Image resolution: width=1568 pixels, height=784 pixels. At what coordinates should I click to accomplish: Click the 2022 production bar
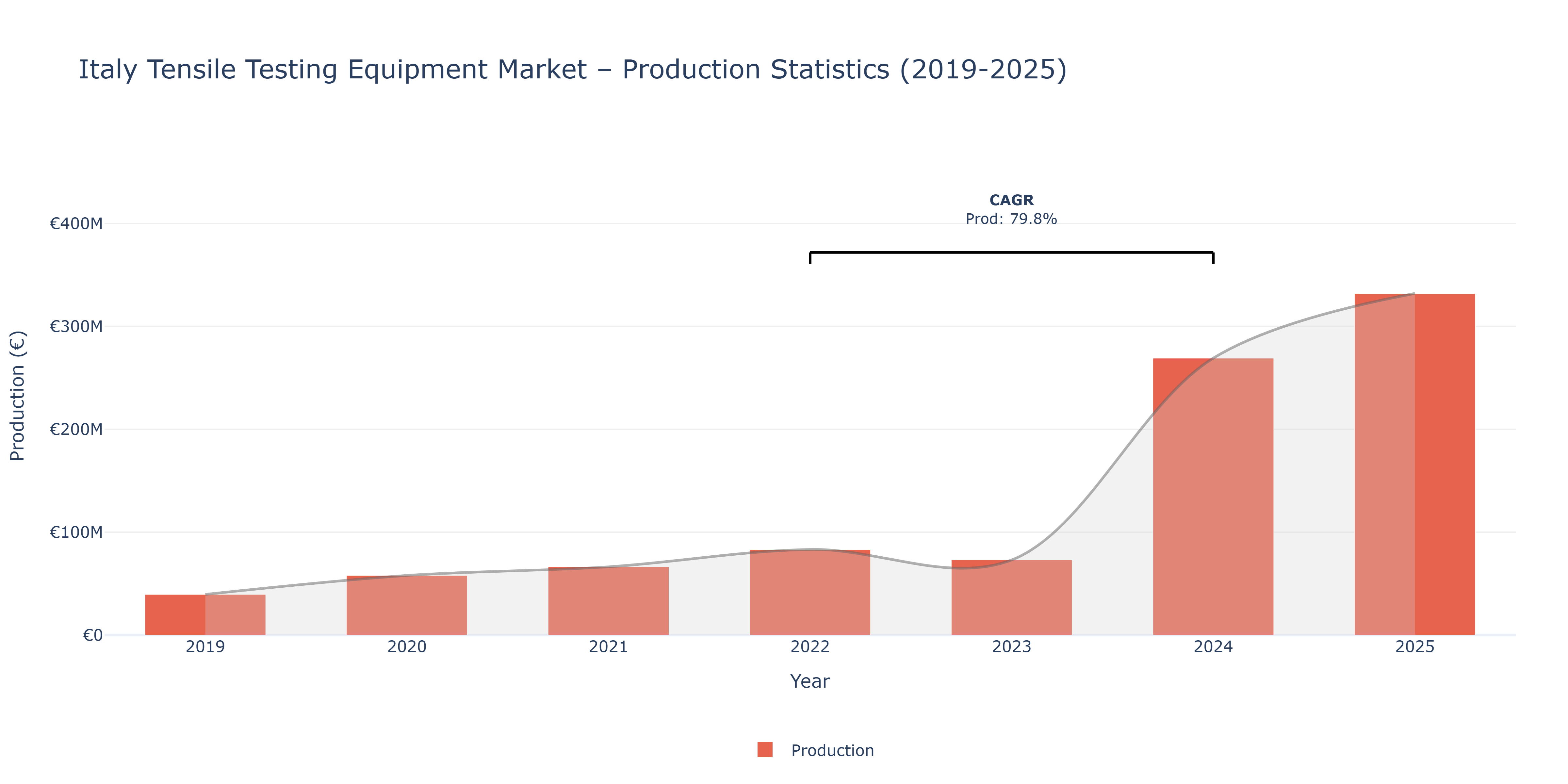[809, 592]
